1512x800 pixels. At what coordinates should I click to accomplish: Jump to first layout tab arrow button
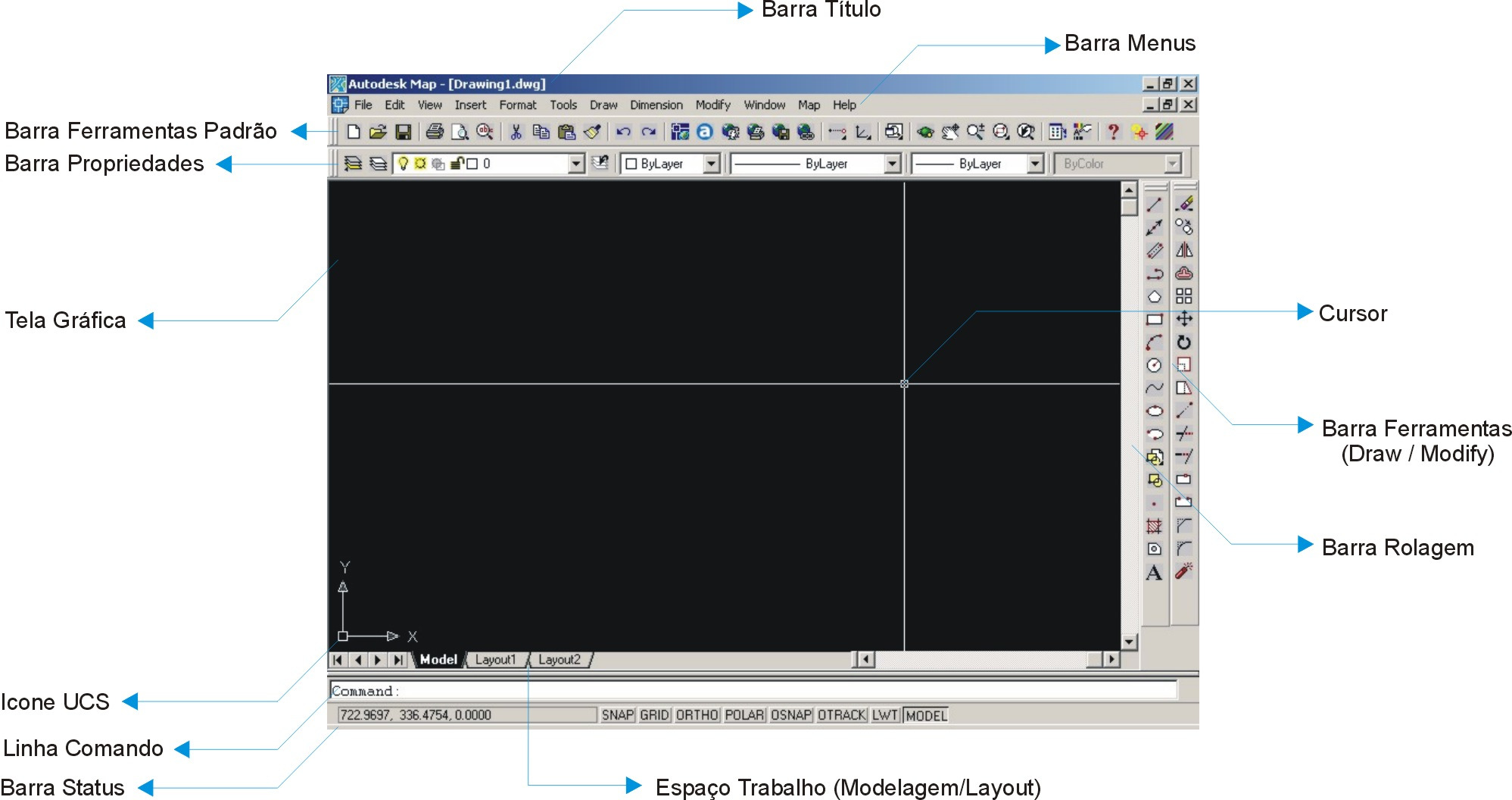pos(338,660)
